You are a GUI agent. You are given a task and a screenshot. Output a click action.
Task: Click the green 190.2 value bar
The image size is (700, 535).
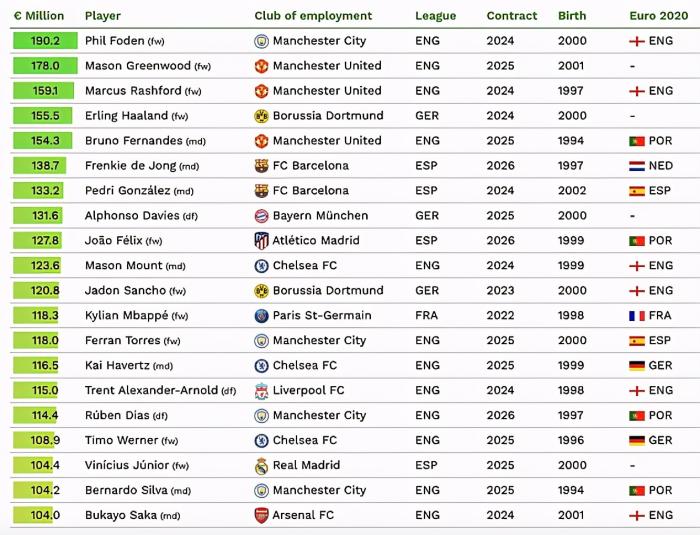coord(39,41)
